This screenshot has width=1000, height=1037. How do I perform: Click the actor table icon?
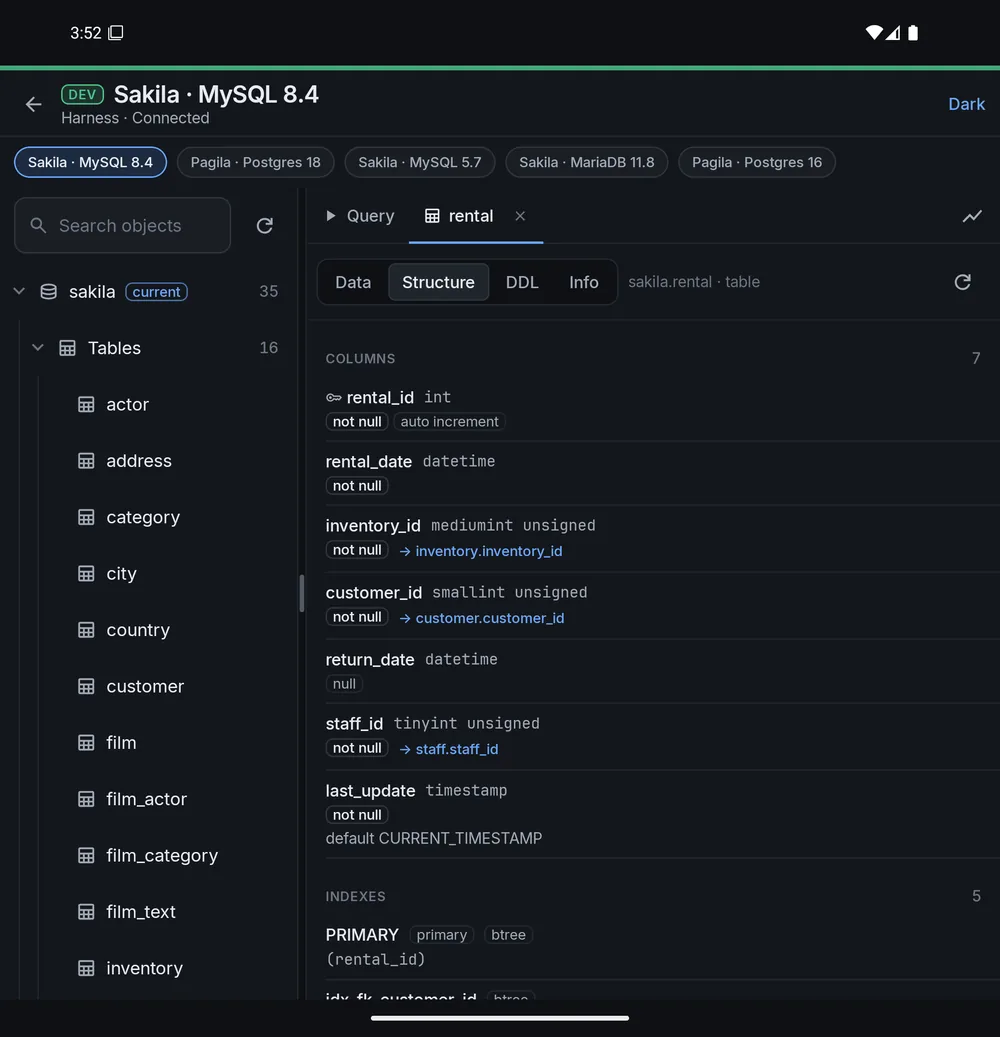pyautogui.click(x=86, y=405)
